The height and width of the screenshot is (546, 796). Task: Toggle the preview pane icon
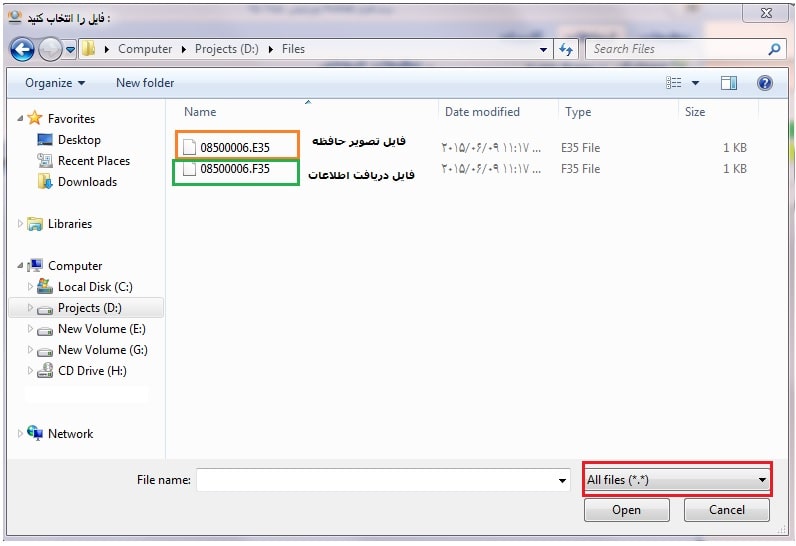(728, 83)
